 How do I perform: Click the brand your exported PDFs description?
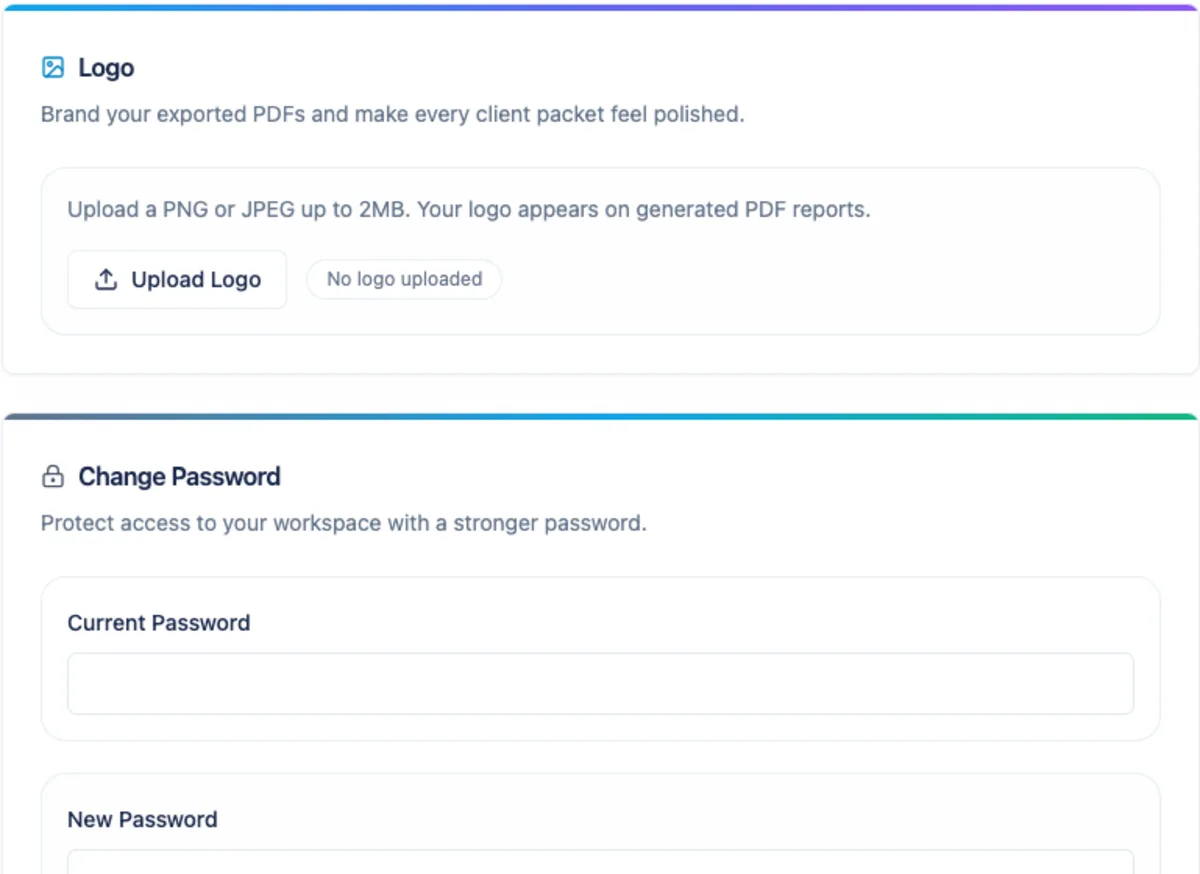point(392,114)
